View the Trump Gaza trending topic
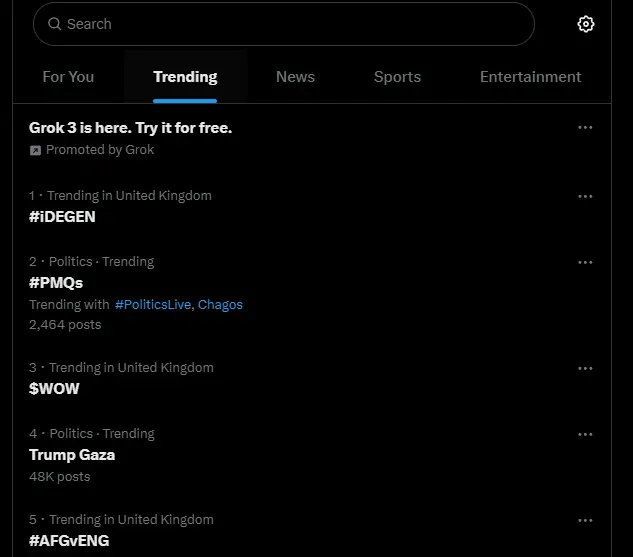 [x=72, y=454]
